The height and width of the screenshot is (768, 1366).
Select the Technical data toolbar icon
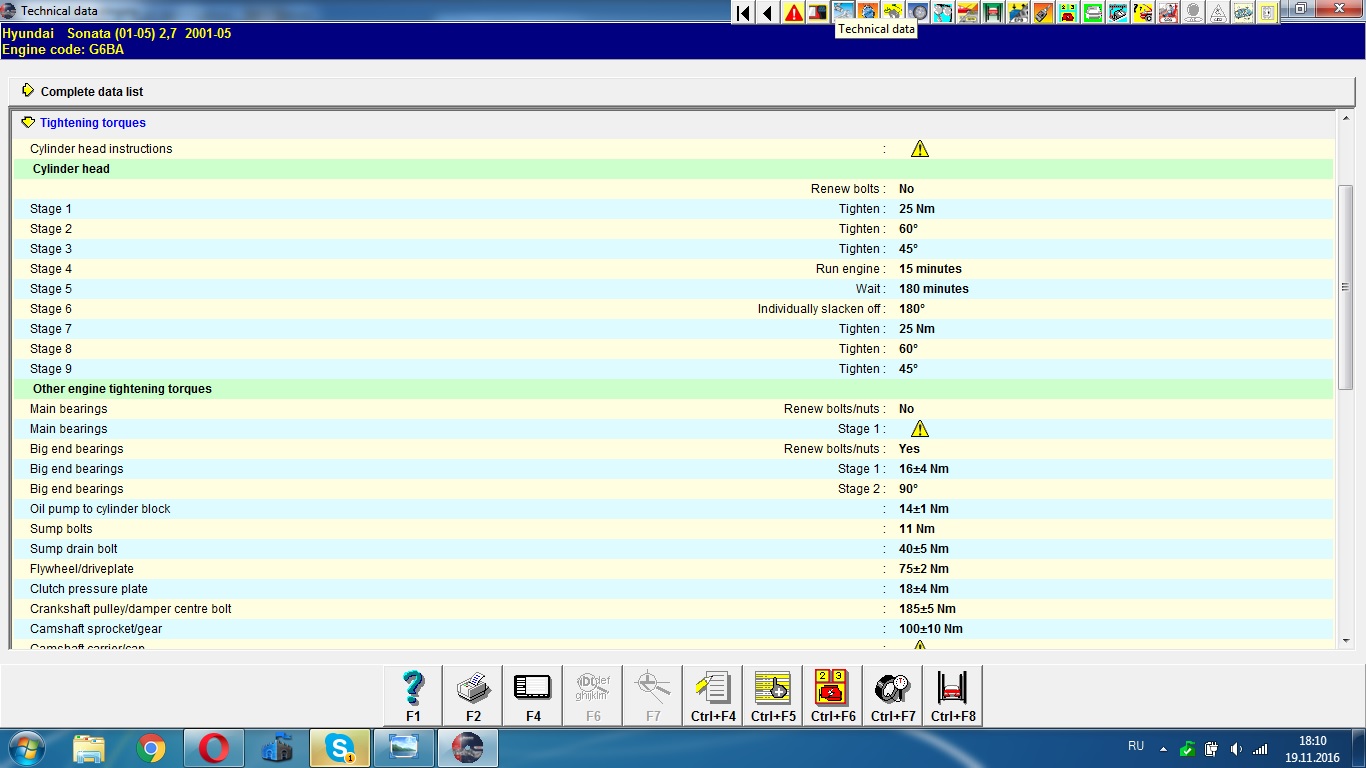[x=844, y=13]
